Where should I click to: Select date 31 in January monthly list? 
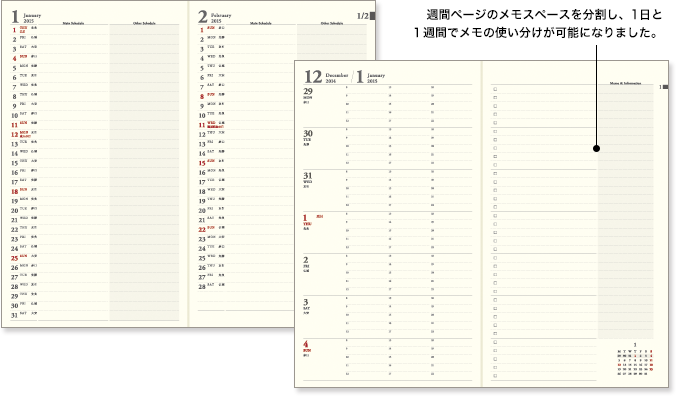(x=14, y=315)
